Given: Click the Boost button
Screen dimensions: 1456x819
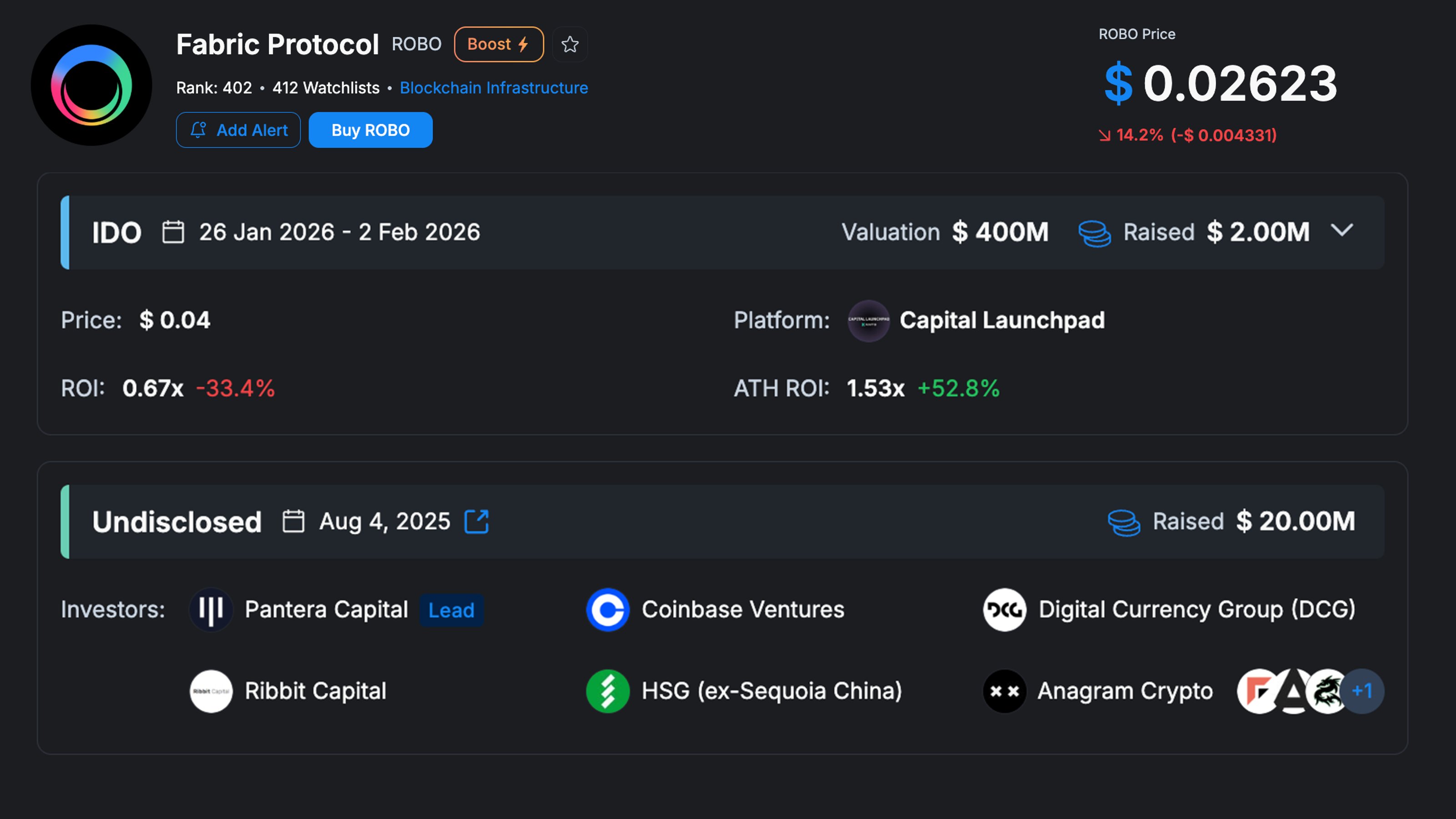Looking at the screenshot, I should click(498, 44).
